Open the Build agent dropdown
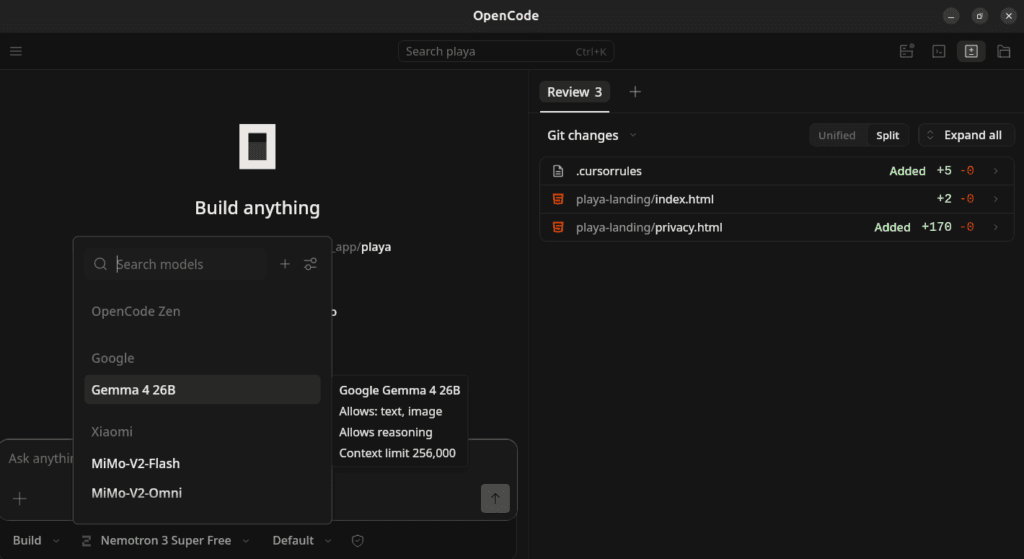This screenshot has height=559, width=1024. tap(36, 541)
